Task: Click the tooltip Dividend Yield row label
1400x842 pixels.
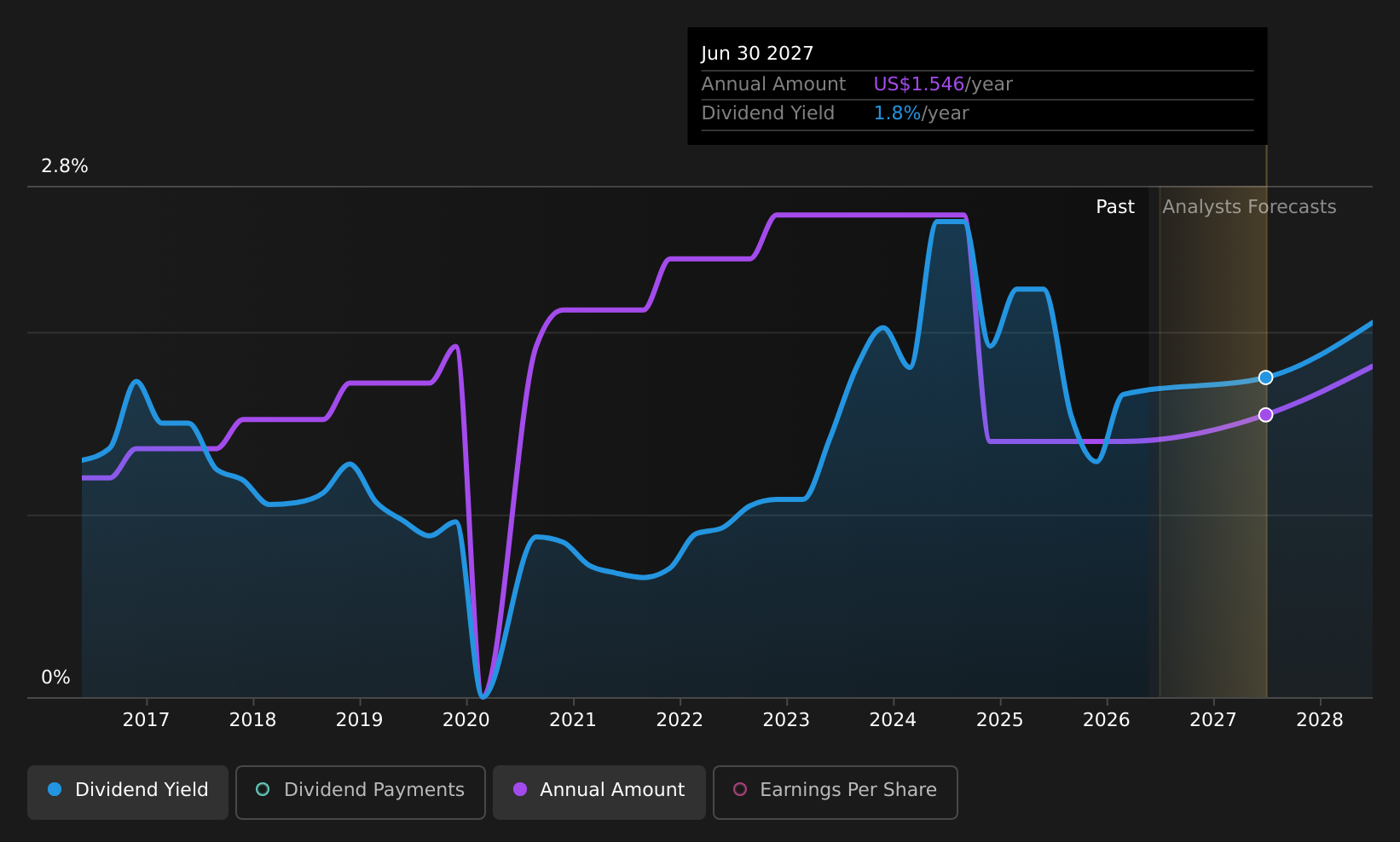Action: tap(767, 113)
